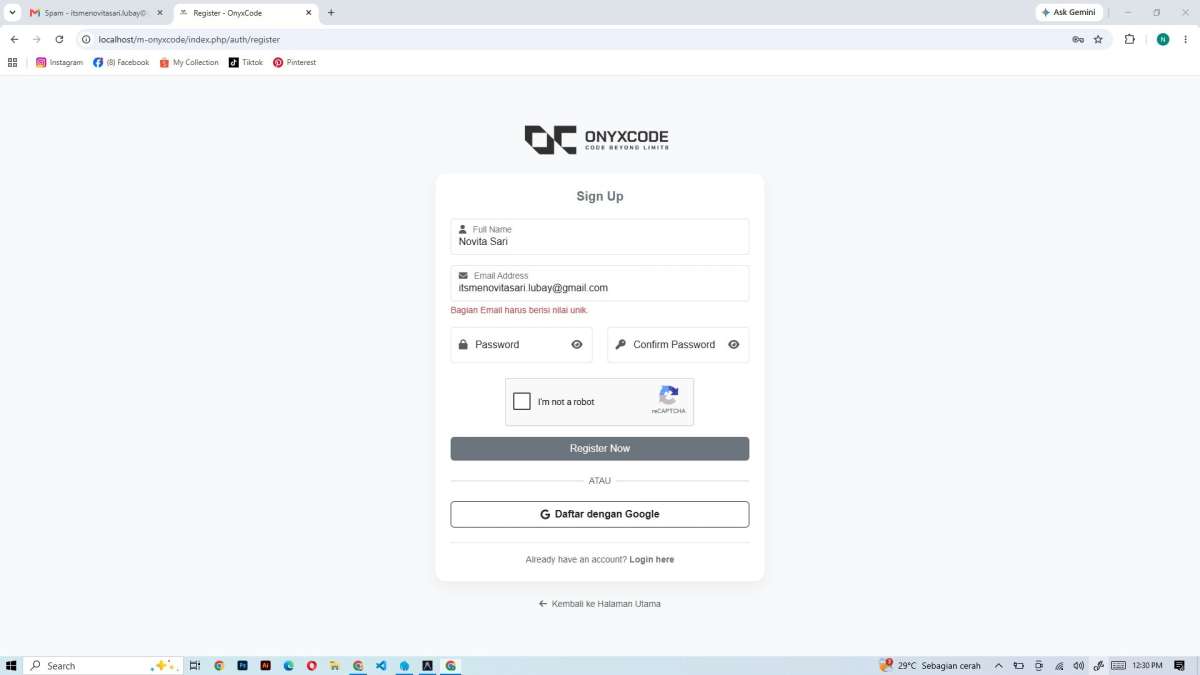Open the Instagram bookmark
Screen dimensions: 1200x675
point(60,62)
